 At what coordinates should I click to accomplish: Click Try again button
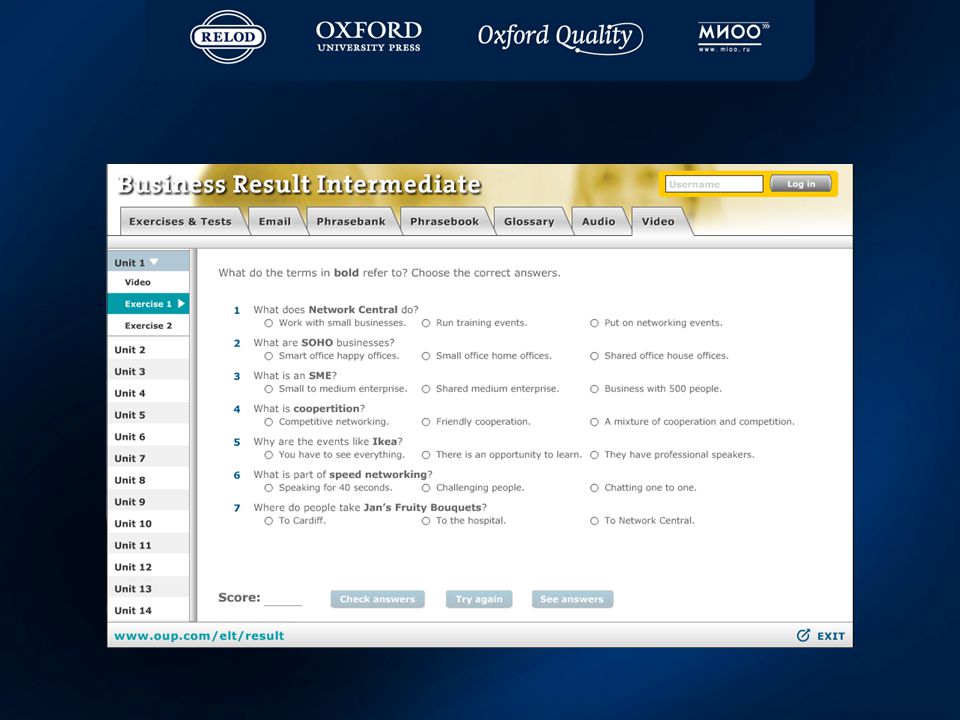coord(479,599)
